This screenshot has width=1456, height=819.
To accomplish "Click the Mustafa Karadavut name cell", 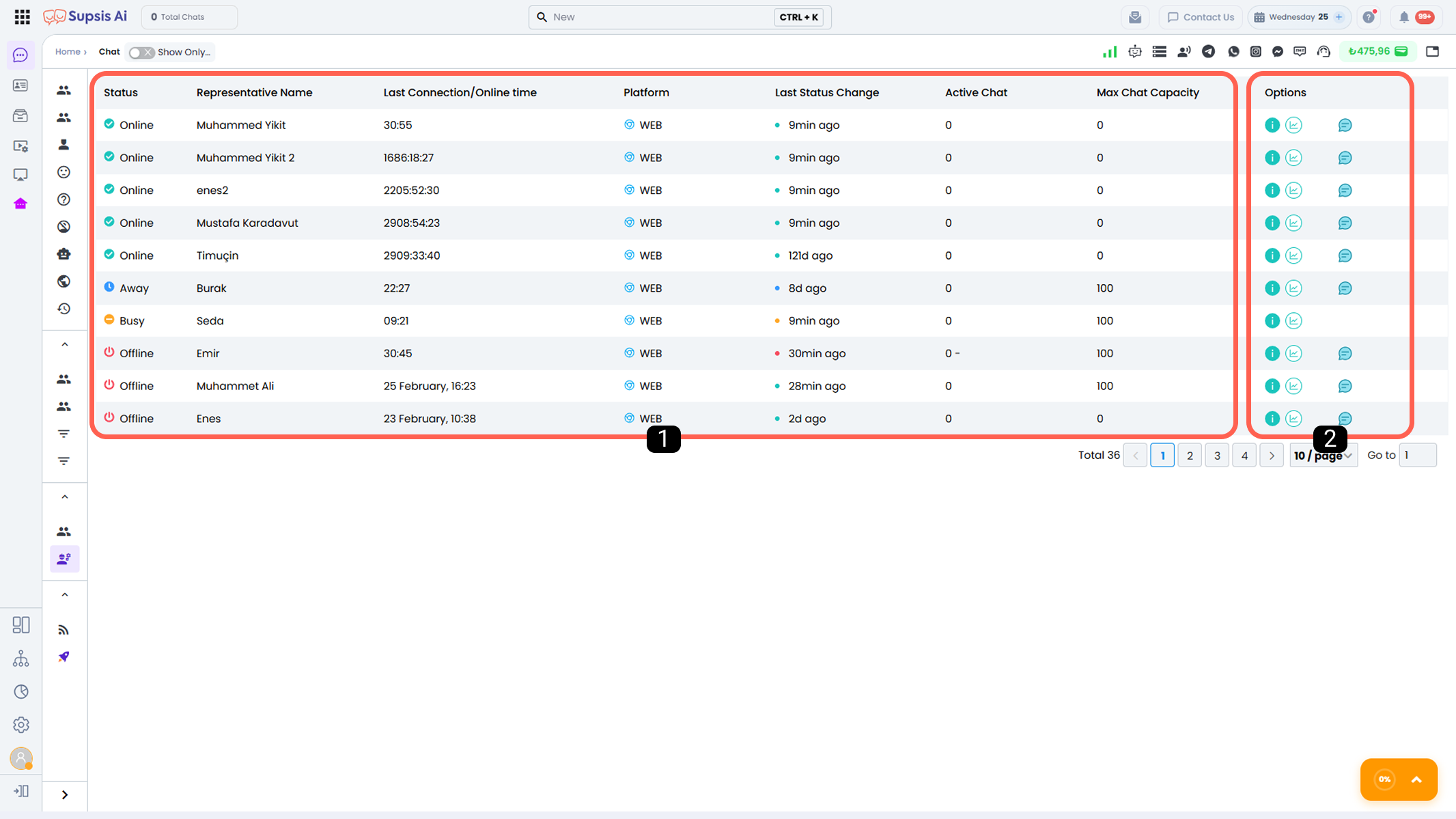I will pos(247,223).
